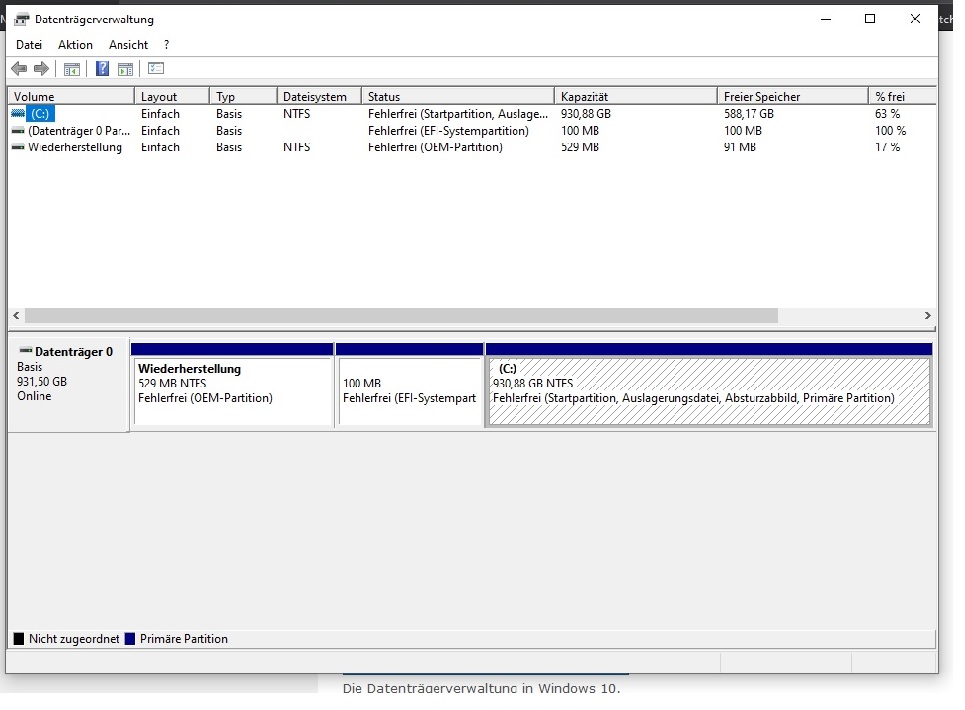
Task: Click the 588,17 GB free space cell
Action: [748, 114]
